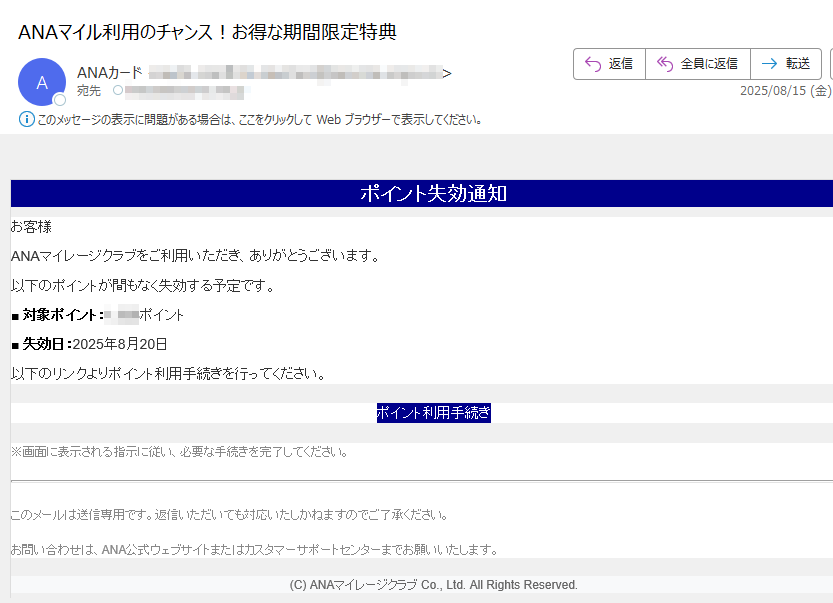Viewport: 833px width, 603px height.
Task: Click the date 2025/08/15 (金)
Action: click(x=786, y=91)
